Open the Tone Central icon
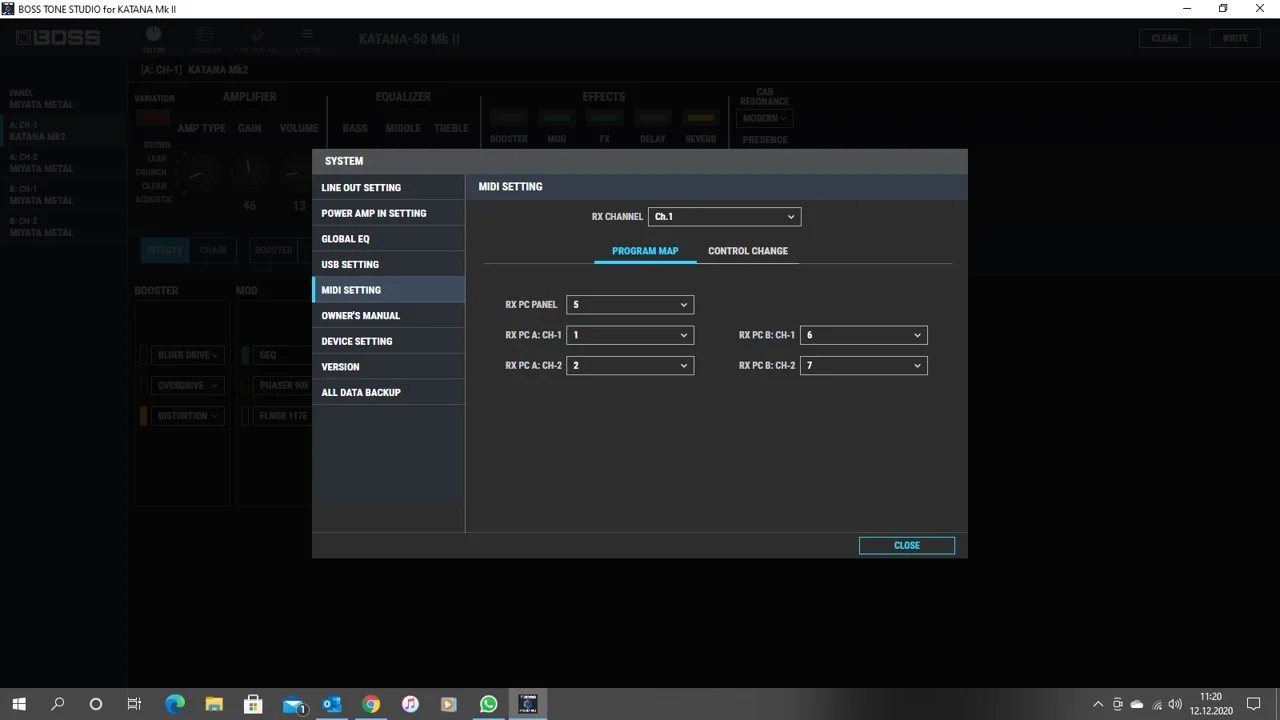 pyautogui.click(x=257, y=39)
